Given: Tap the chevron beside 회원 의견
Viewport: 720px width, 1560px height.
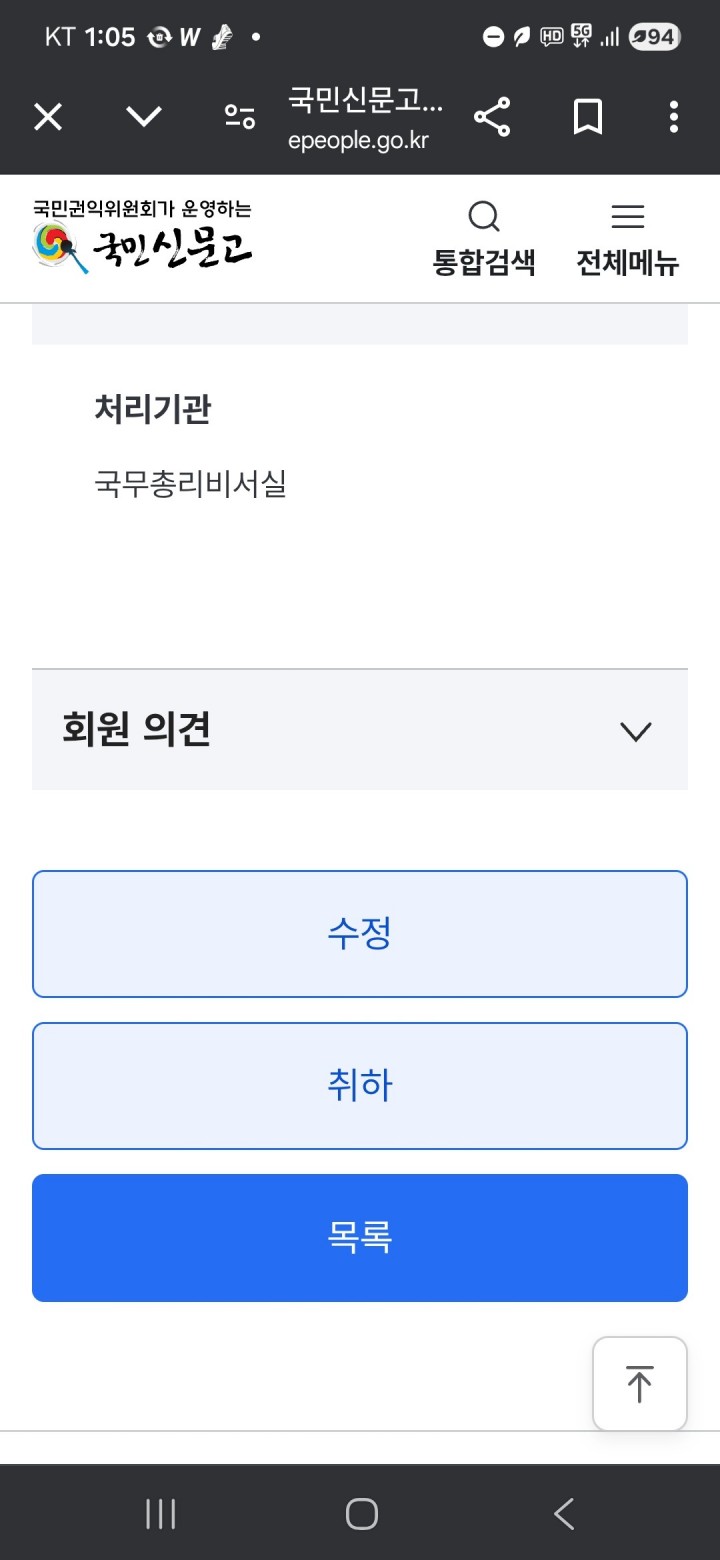Looking at the screenshot, I should point(636,732).
